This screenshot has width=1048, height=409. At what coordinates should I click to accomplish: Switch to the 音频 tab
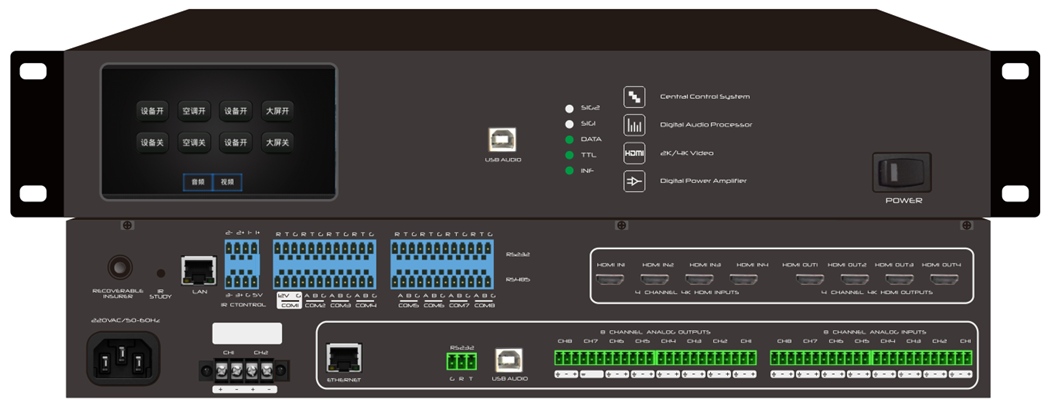[x=197, y=182]
